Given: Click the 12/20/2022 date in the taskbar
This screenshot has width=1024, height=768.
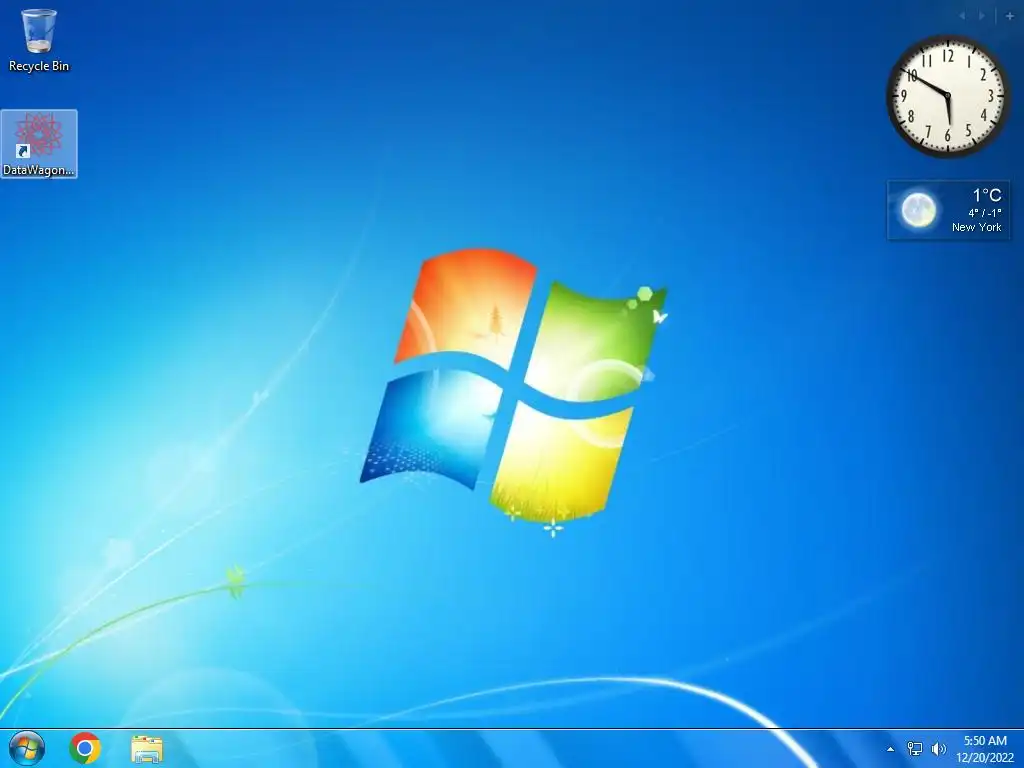Looking at the screenshot, I should click(985, 758).
